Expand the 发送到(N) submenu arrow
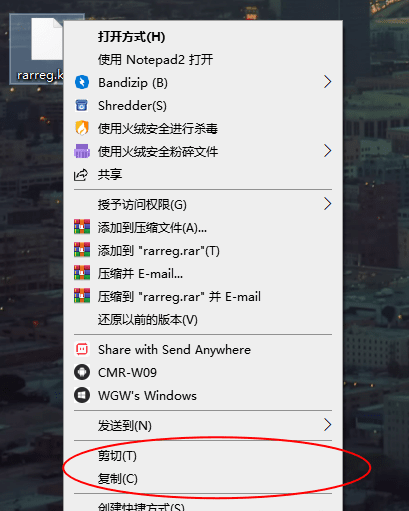 point(328,425)
